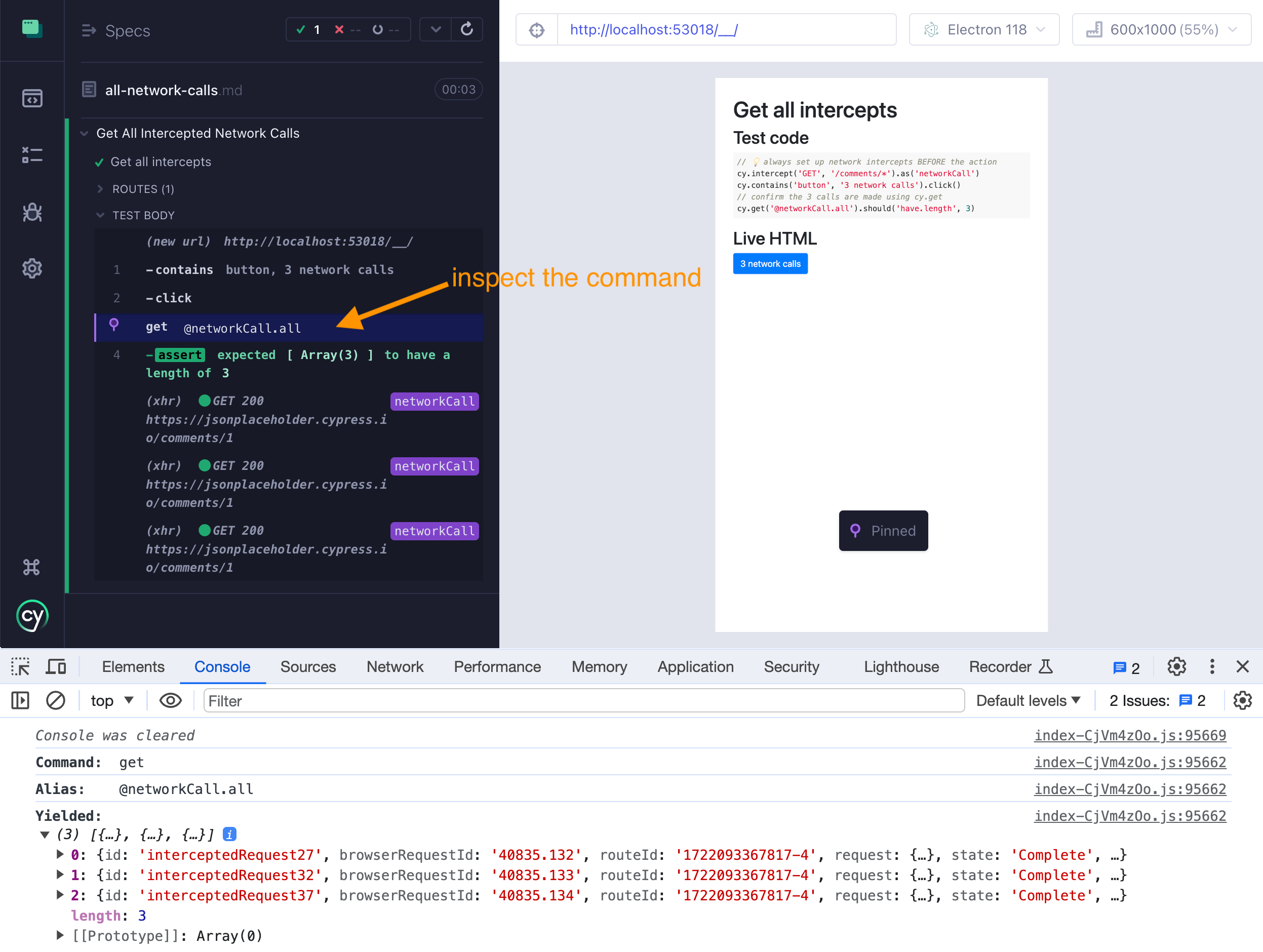This screenshot has height=952, width=1263.
Task: Open Cypress settings gear in sidebar
Action: coord(32,268)
